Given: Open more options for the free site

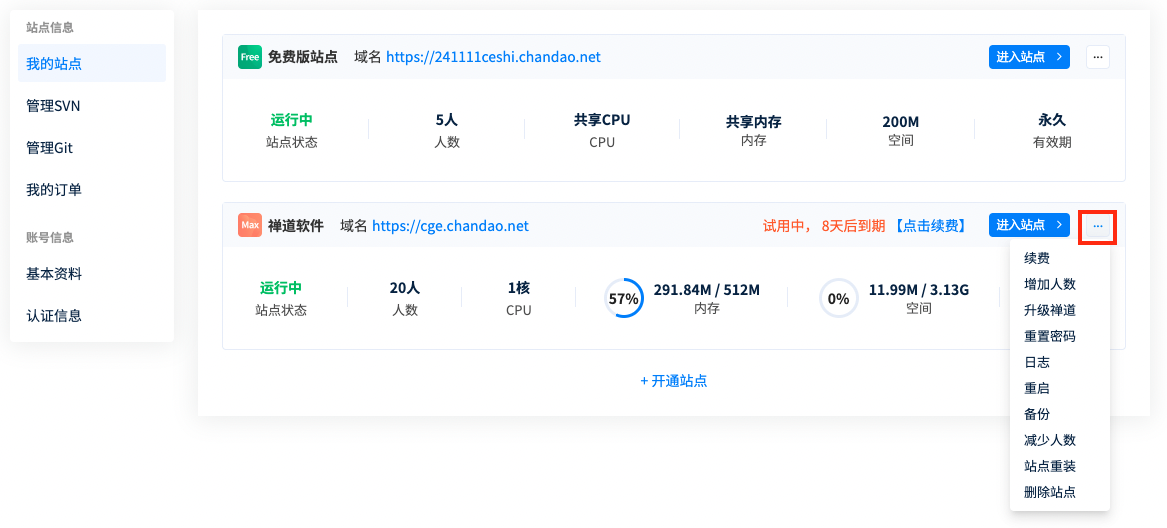Looking at the screenshot, I should [x=1098, y=57].
